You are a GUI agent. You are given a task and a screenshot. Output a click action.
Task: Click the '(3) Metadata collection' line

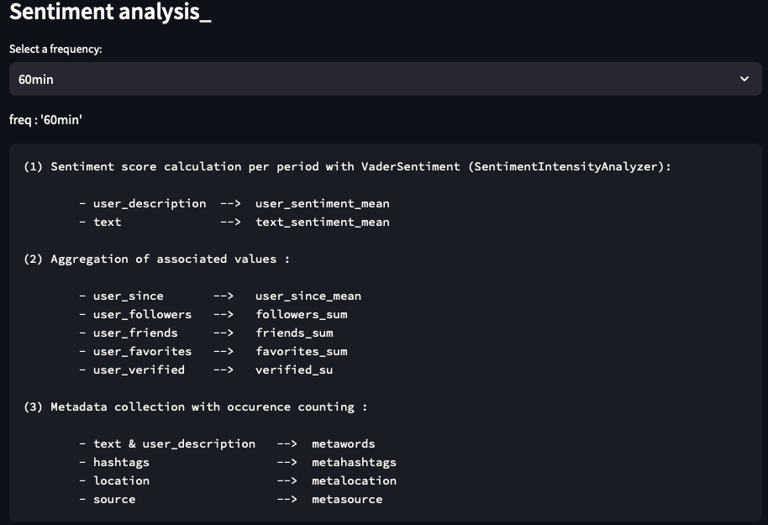point(195,407)
